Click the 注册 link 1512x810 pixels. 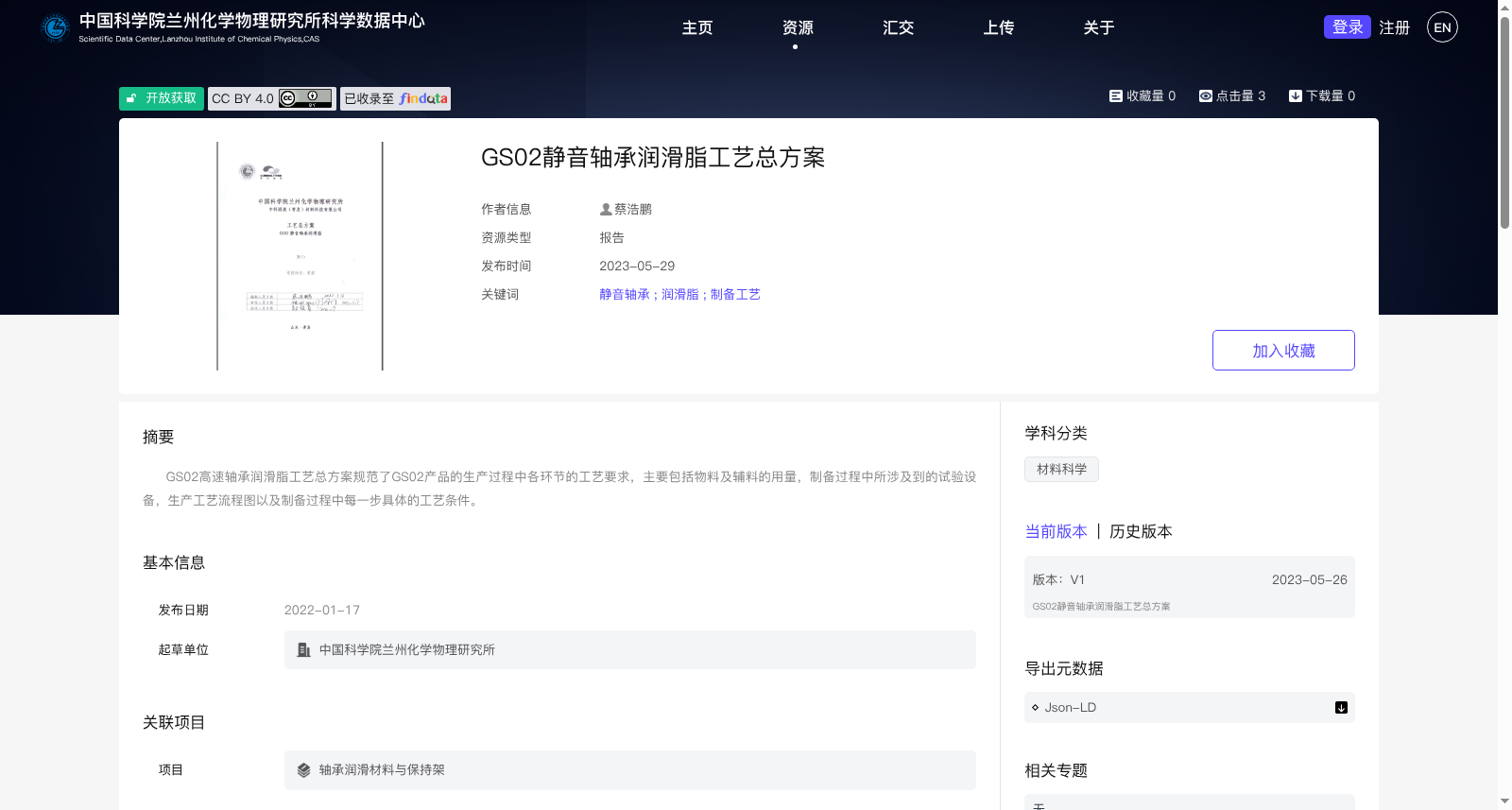[x=1394, y=27]
